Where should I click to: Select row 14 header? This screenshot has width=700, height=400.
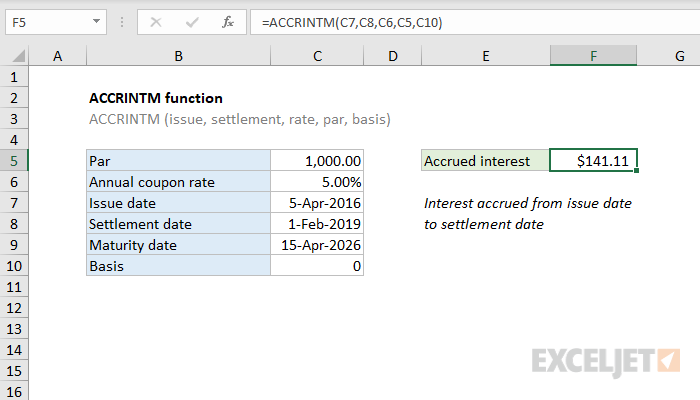(14, 350)
